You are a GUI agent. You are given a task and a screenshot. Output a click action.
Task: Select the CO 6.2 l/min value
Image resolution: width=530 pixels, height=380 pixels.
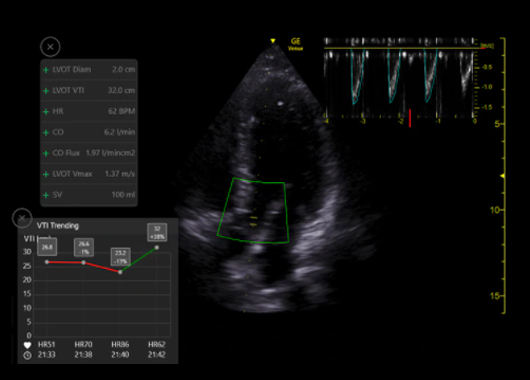click(x=119, y=132)
